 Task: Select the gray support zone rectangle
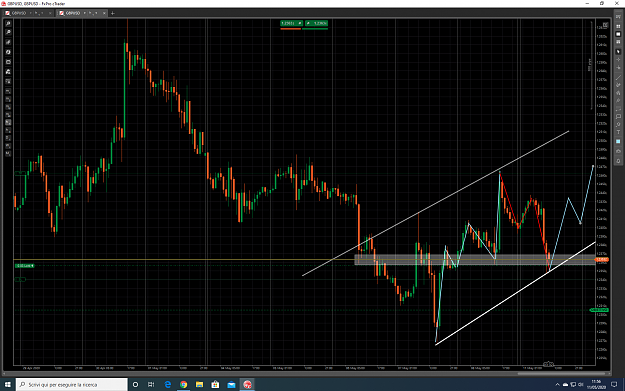point(475,259)
